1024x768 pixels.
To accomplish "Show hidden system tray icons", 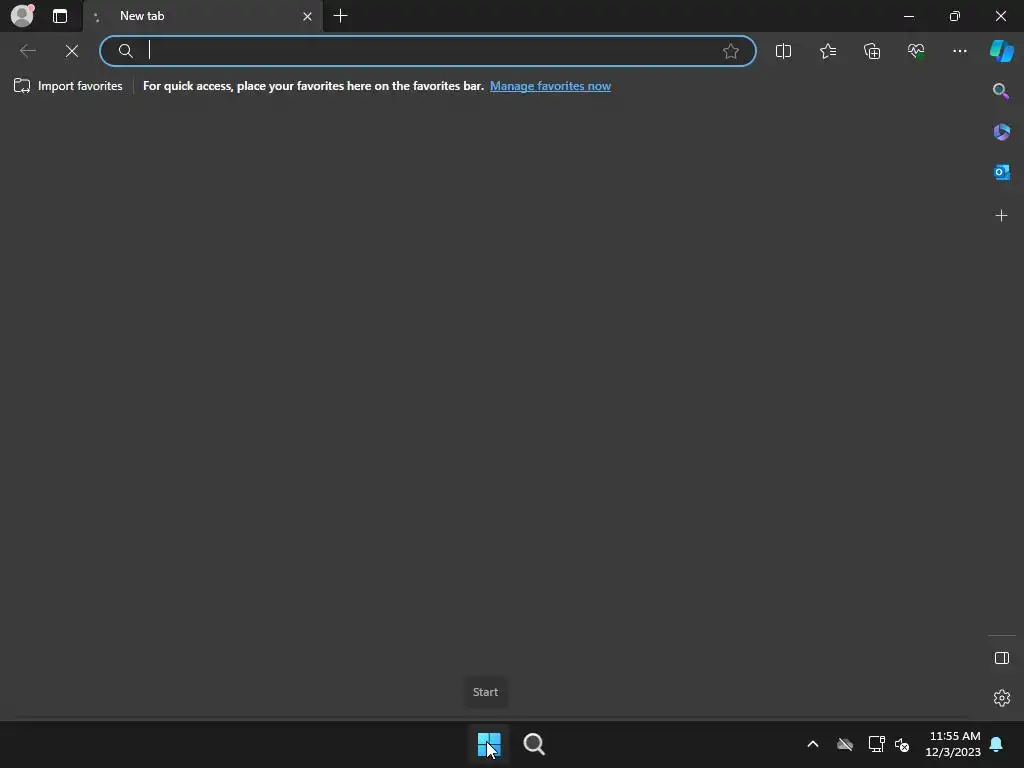I will (812, 744).
